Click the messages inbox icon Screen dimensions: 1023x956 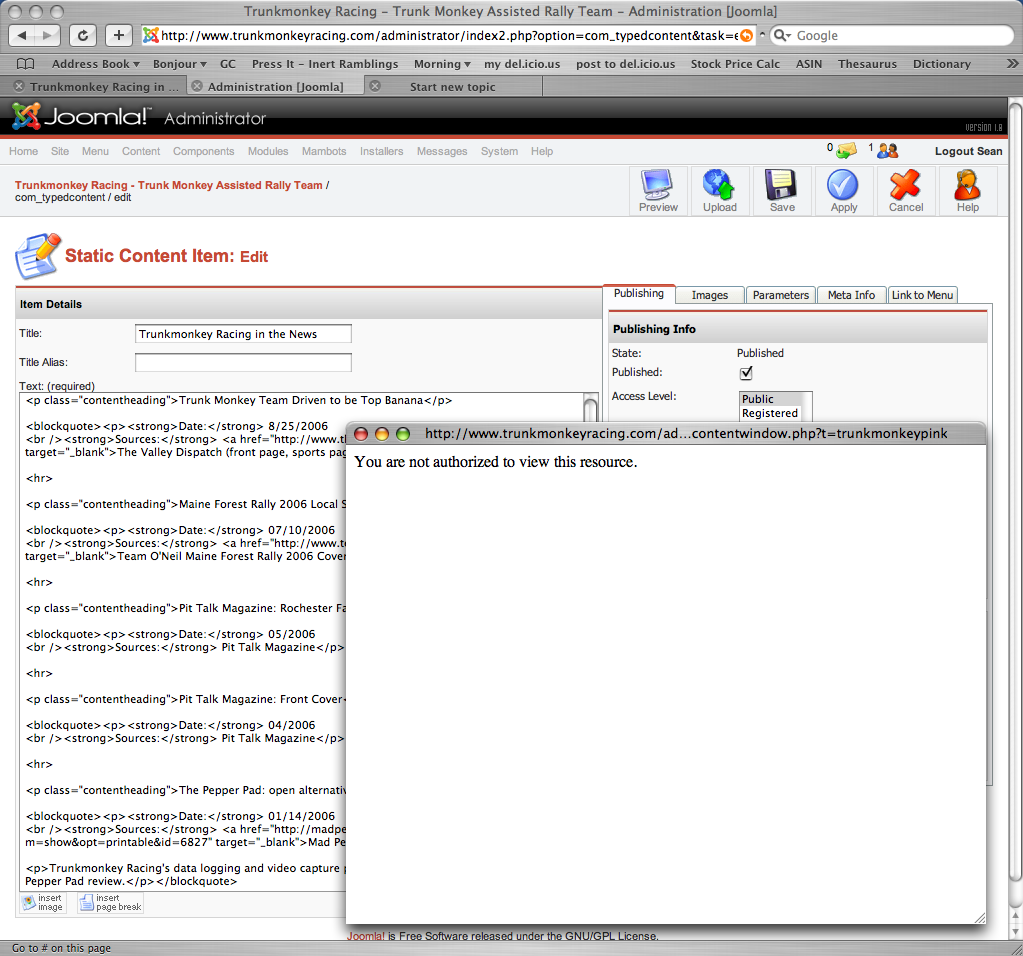point(847,151)
